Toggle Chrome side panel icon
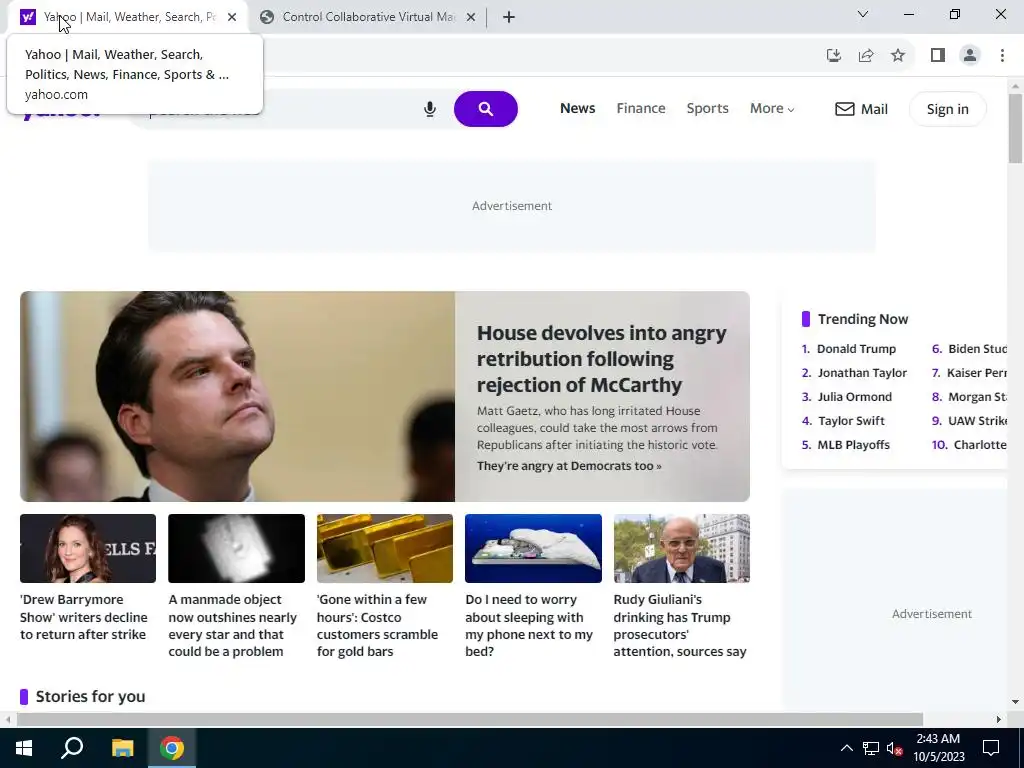Image resolution: width=1024 pixels, height=768 pixels. click(x=938, y=56)
